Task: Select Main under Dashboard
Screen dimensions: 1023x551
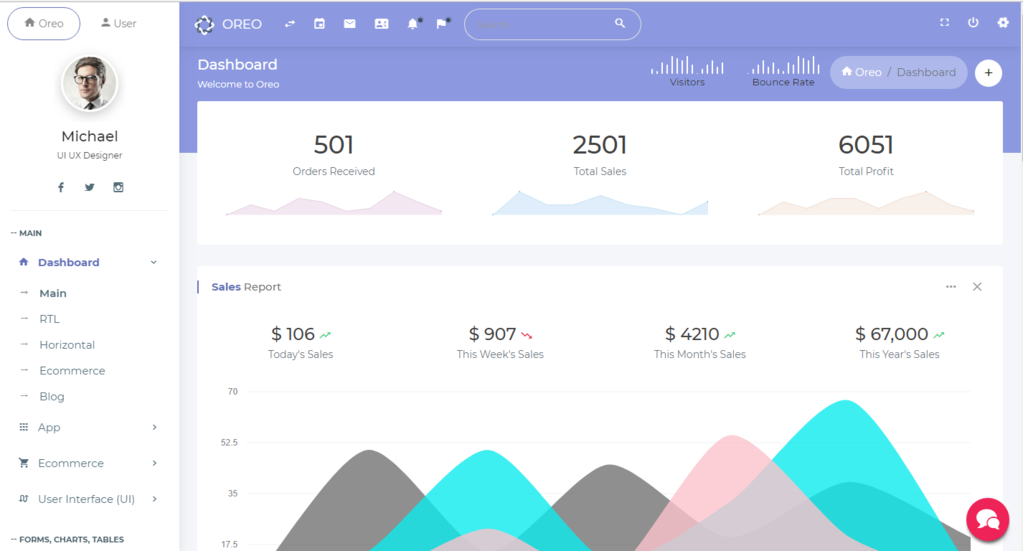Action: click(53, 293)
